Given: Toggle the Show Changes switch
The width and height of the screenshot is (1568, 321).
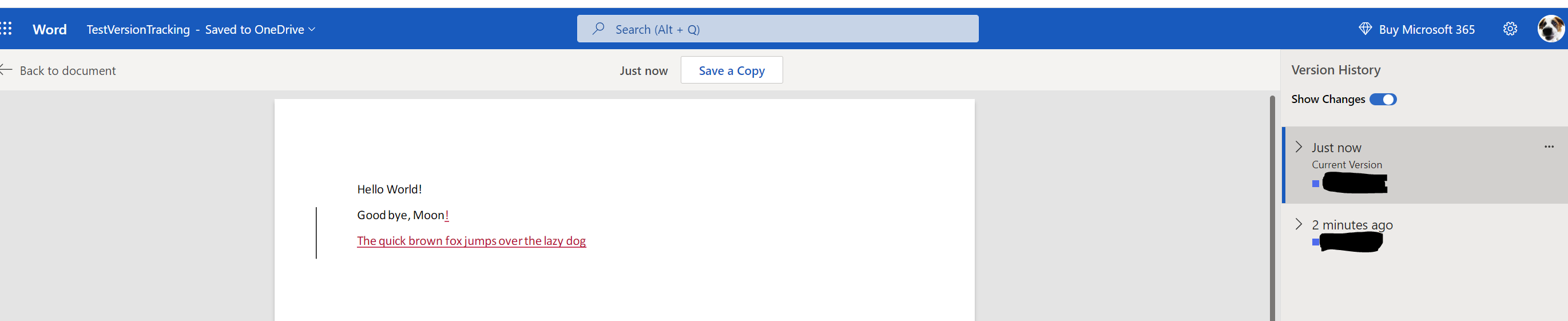Looking at the screenshot, I should pyautogui.click(x=1382, y=100).
